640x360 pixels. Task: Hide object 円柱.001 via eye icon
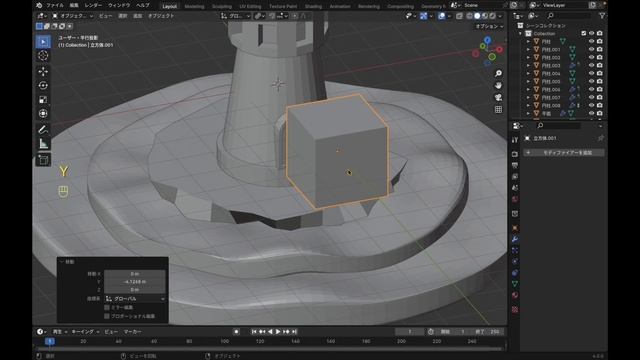(x=591, y=49)
